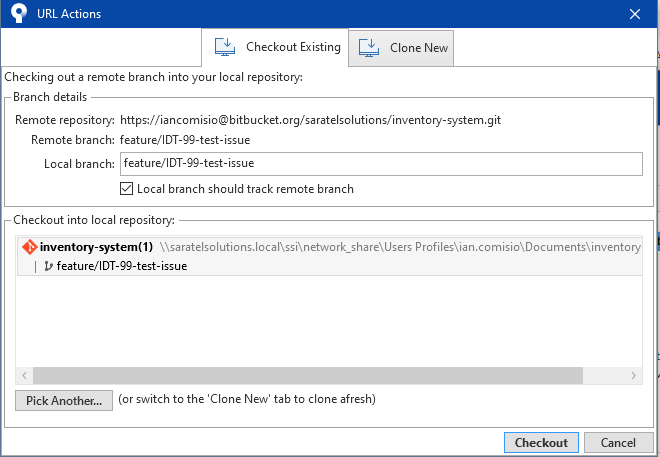The height and width of the screenshot is (457, 660).
Task: Focus the Local branch text field
Action: tap(381, 164)
